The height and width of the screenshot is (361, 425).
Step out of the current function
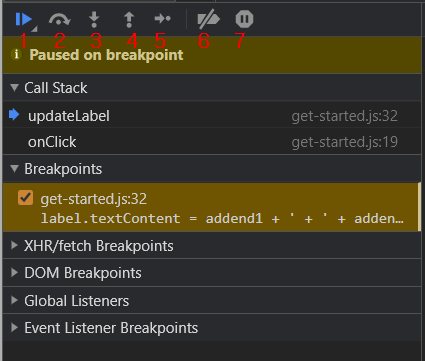129,20
